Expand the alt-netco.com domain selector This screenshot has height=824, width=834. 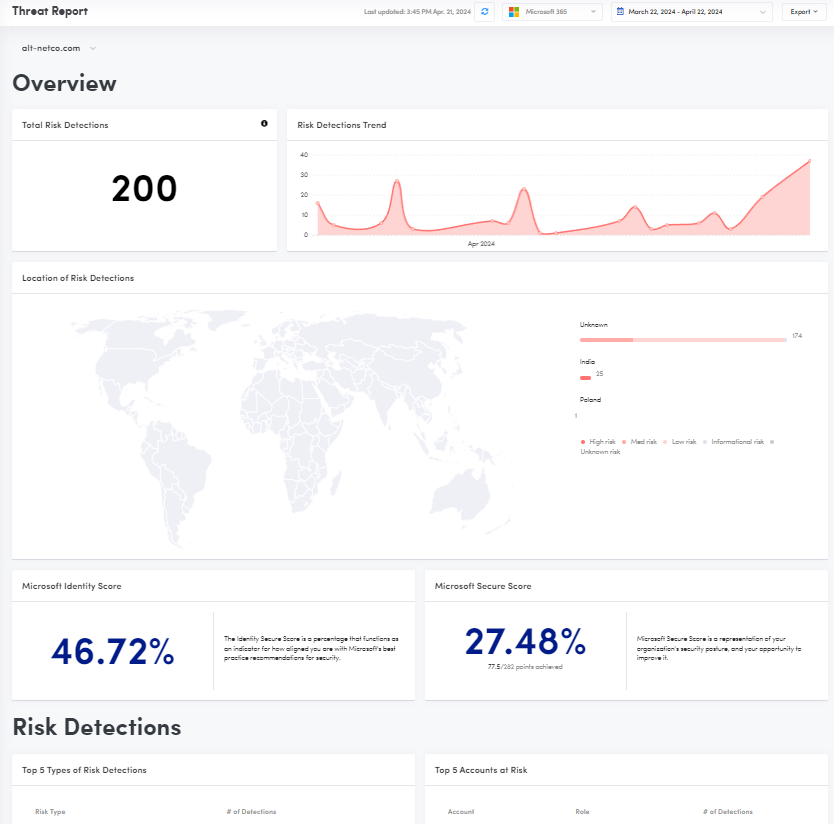point(59,48)
